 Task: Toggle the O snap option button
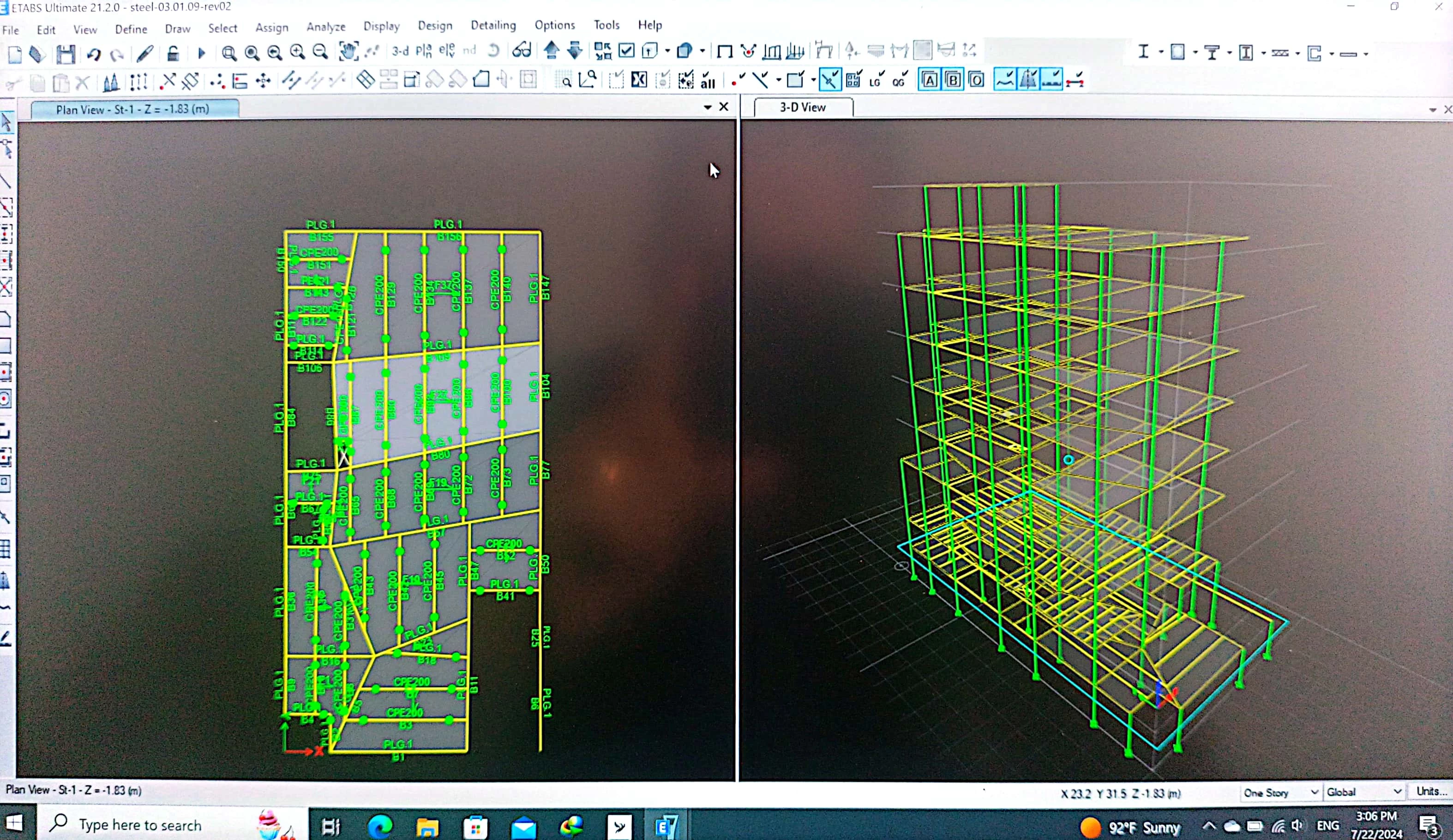pos(976,80)
